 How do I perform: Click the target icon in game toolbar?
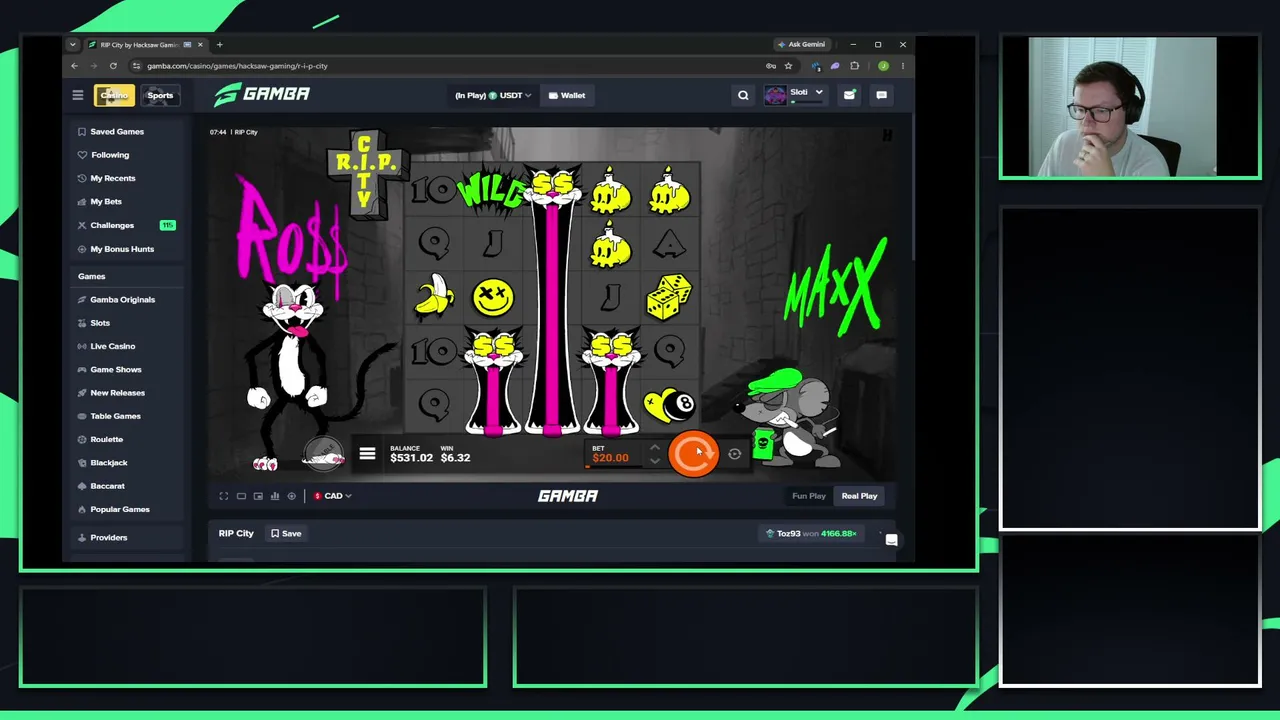click(292, 496)
